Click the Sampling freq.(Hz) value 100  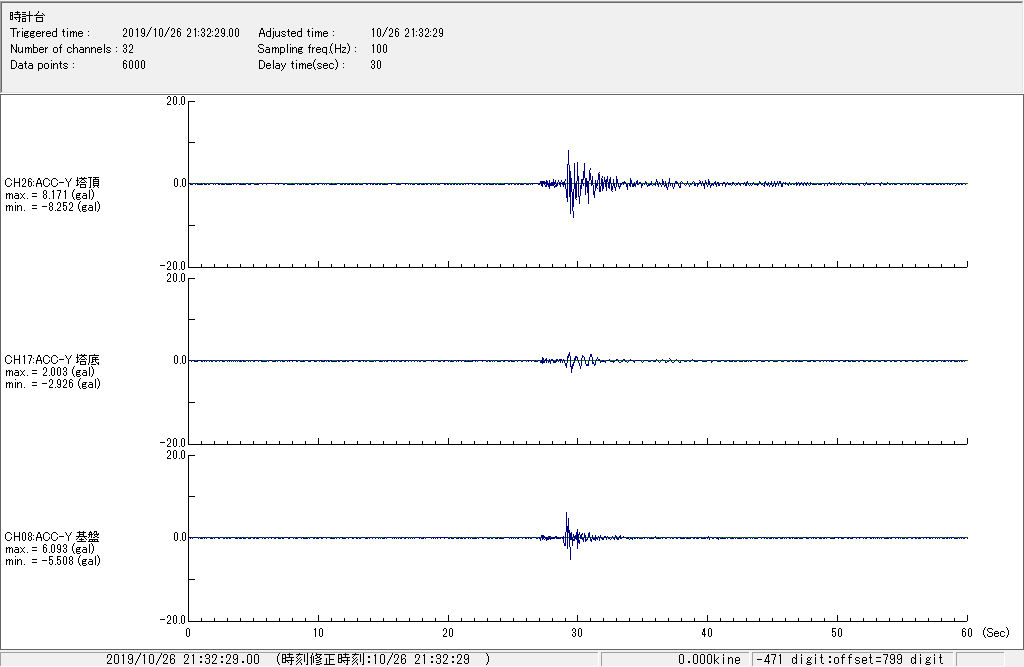(379, 49)
